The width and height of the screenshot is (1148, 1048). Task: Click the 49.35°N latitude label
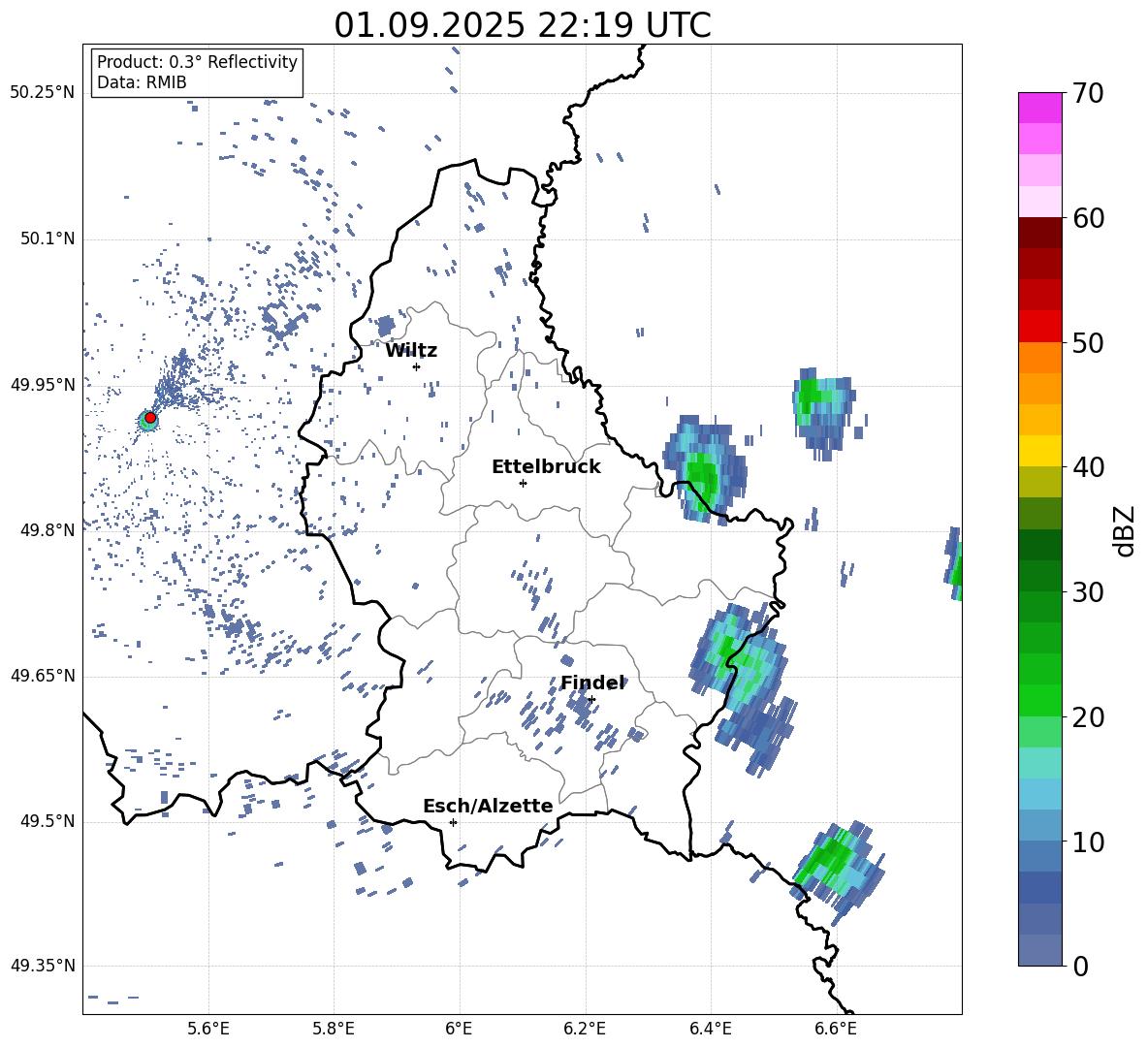pos(43,966)
